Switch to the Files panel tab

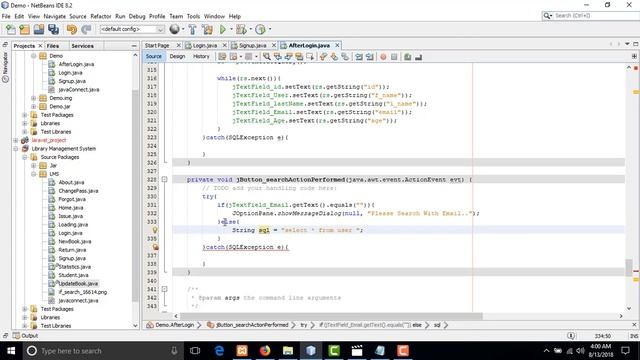[53, 46]
